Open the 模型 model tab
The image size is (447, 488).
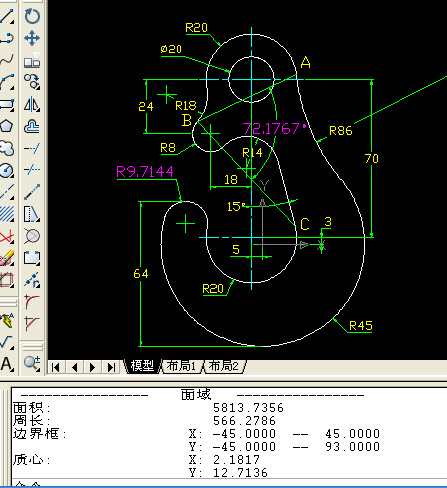pos(142,366)
